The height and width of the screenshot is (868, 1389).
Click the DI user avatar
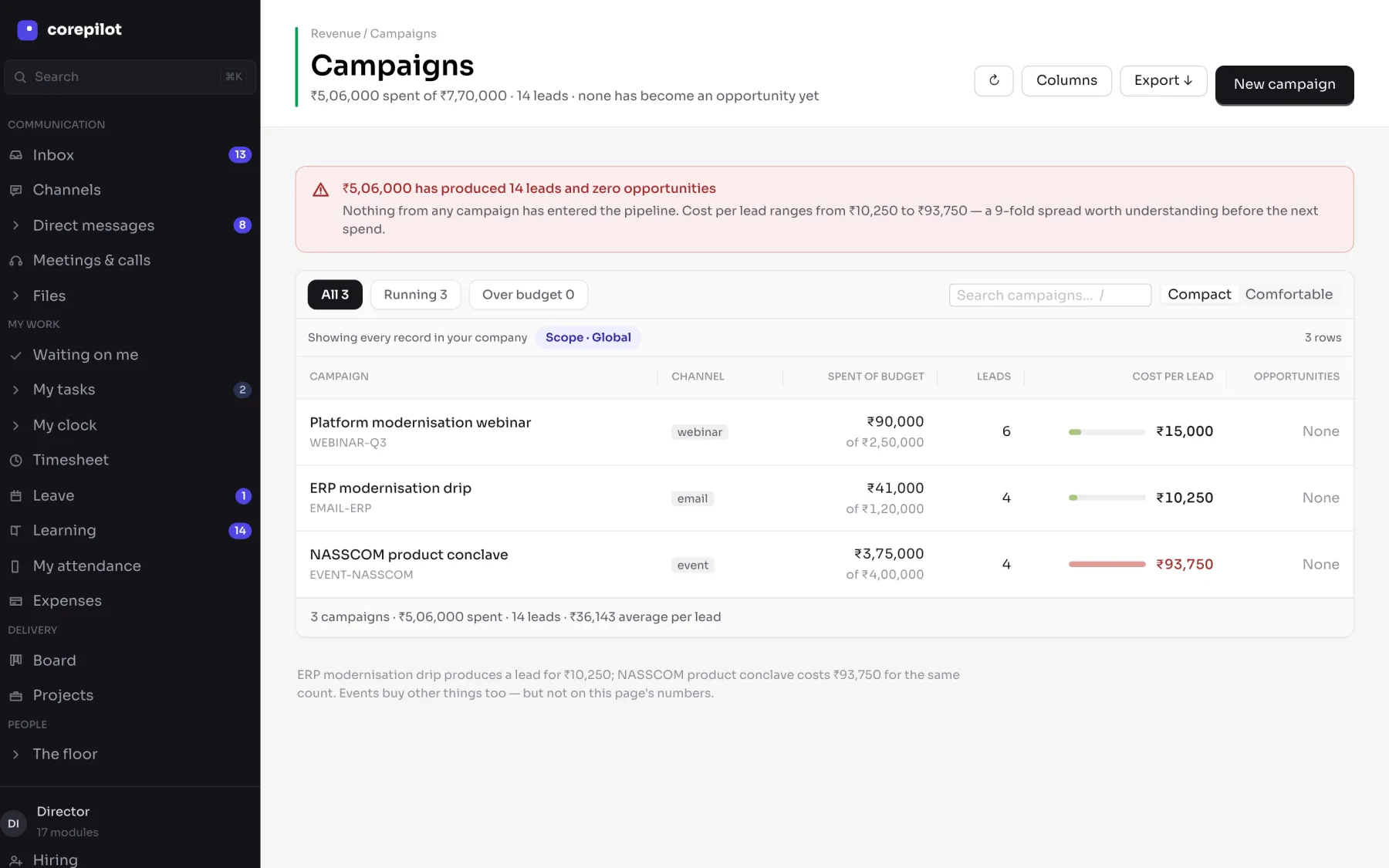14,824
